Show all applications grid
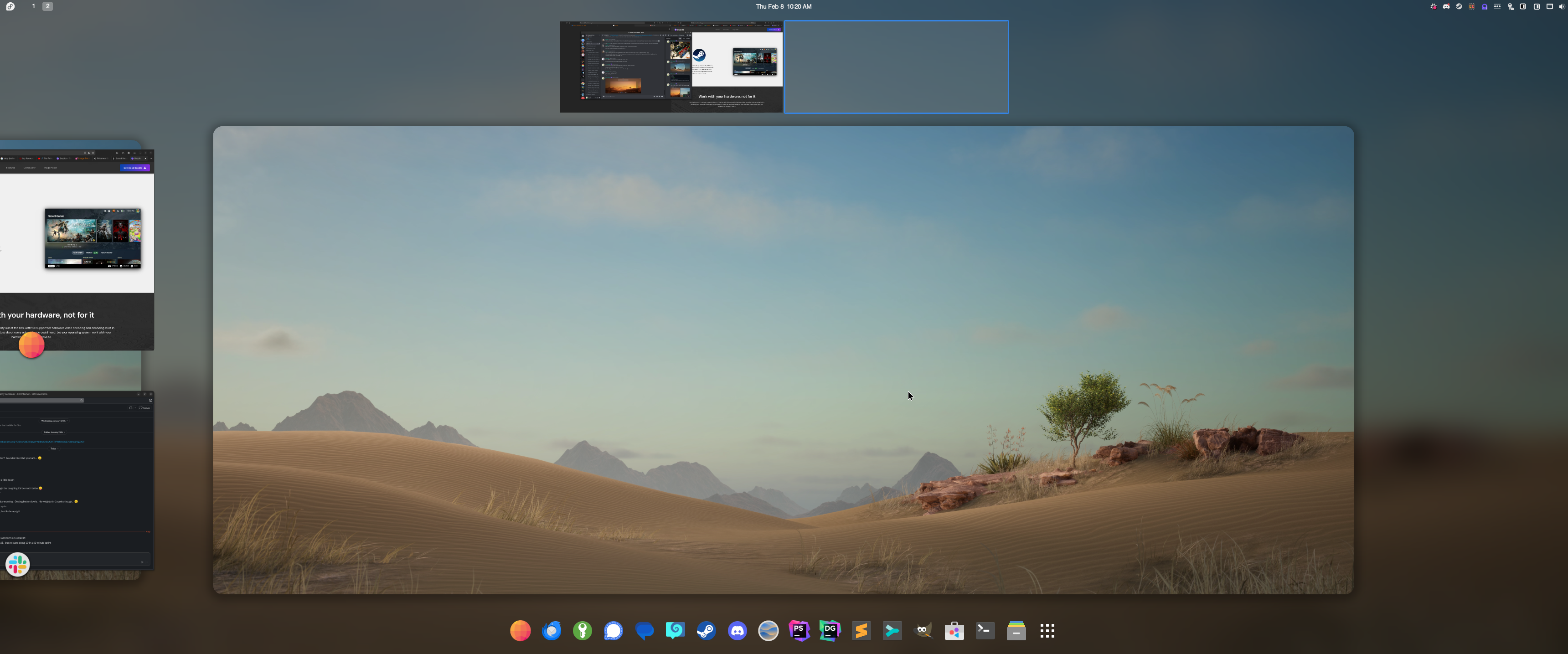The height and width of the screenshot is (654, 1568). pyautogui.click(x=1047, y=631)
